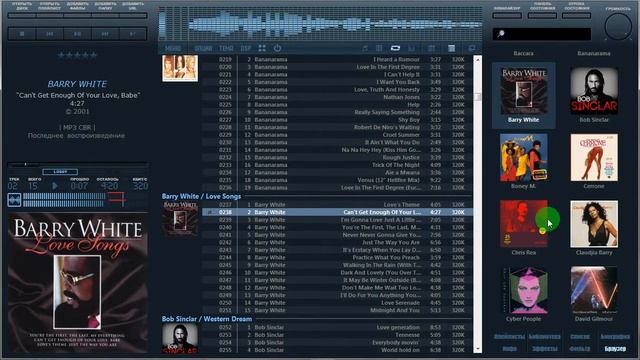This screenshot has height=360, width=640.
Task: Select Bob Sinclar track 'World hold on'
Action: 337,350
